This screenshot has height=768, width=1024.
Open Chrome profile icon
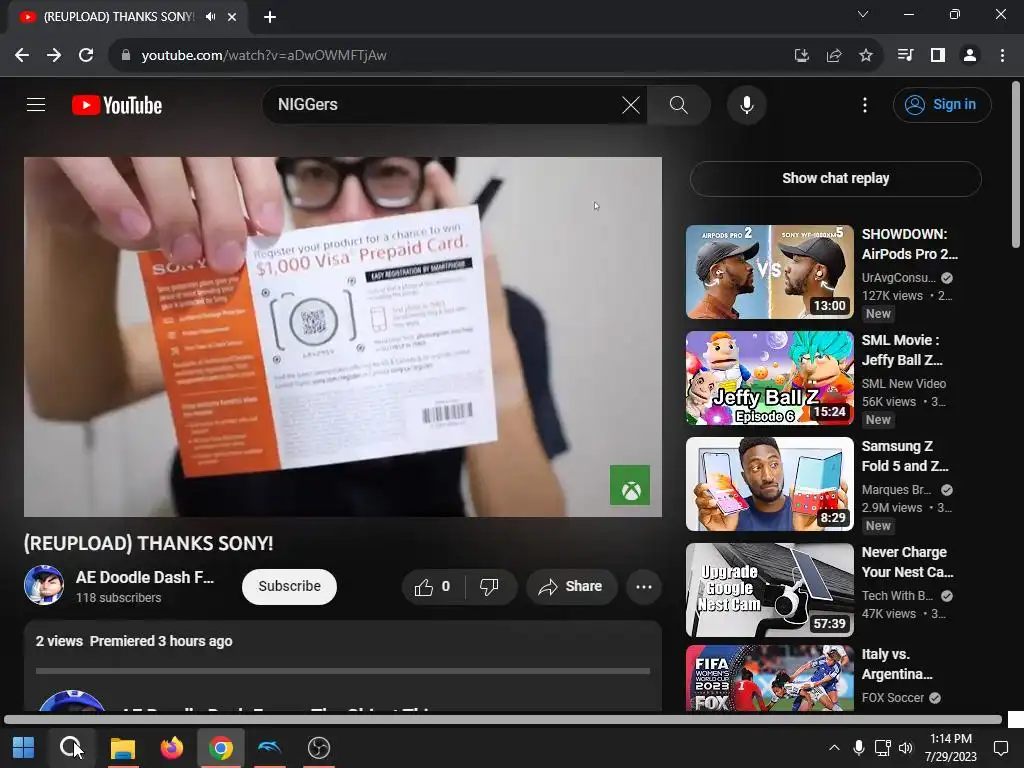(970, 56)
